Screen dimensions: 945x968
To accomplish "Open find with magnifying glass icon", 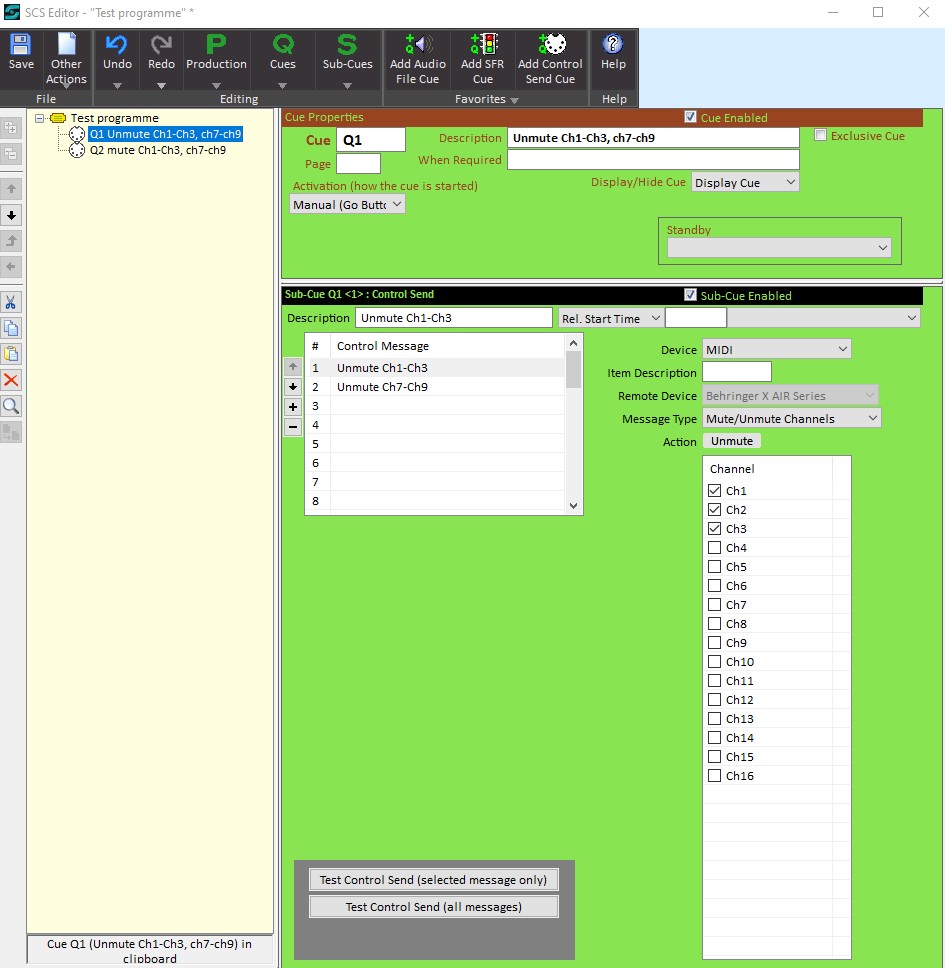I will click(12, 406).
